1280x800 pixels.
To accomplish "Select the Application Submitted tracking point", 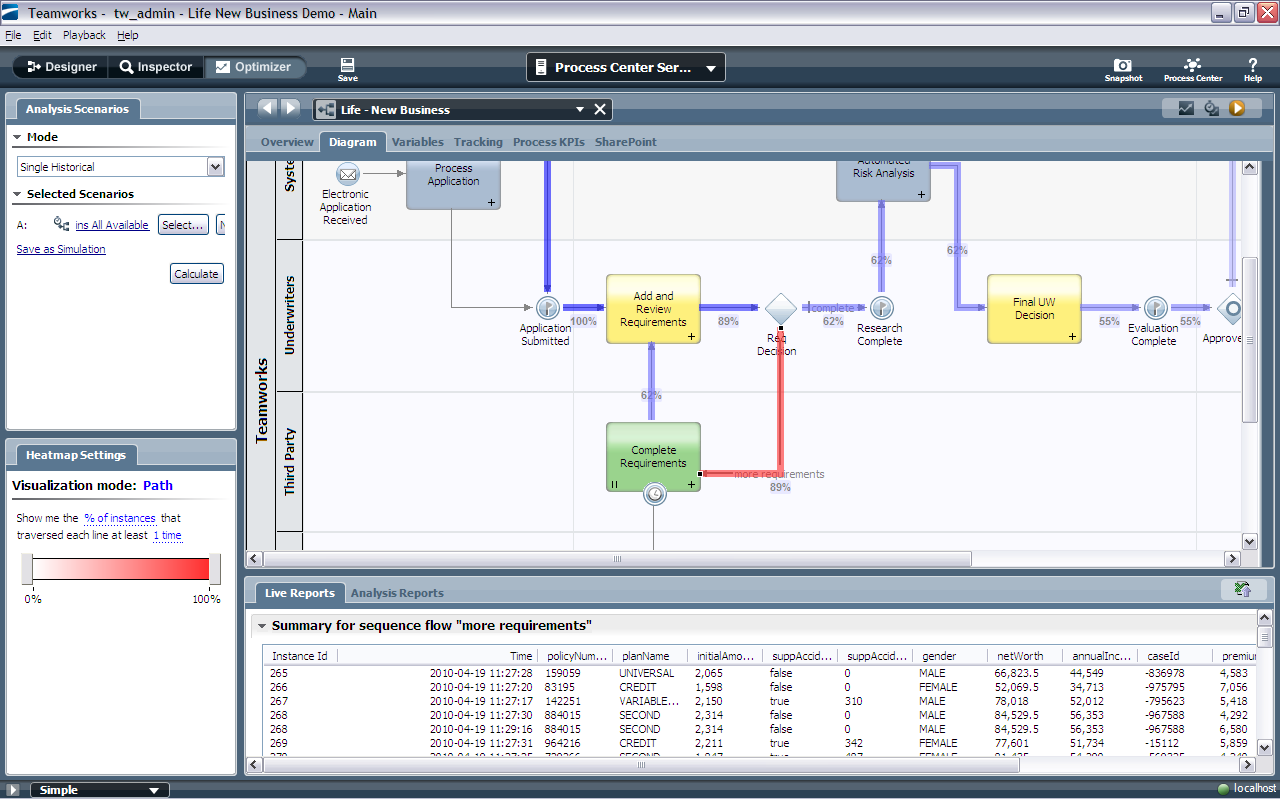I will (548, 307).
